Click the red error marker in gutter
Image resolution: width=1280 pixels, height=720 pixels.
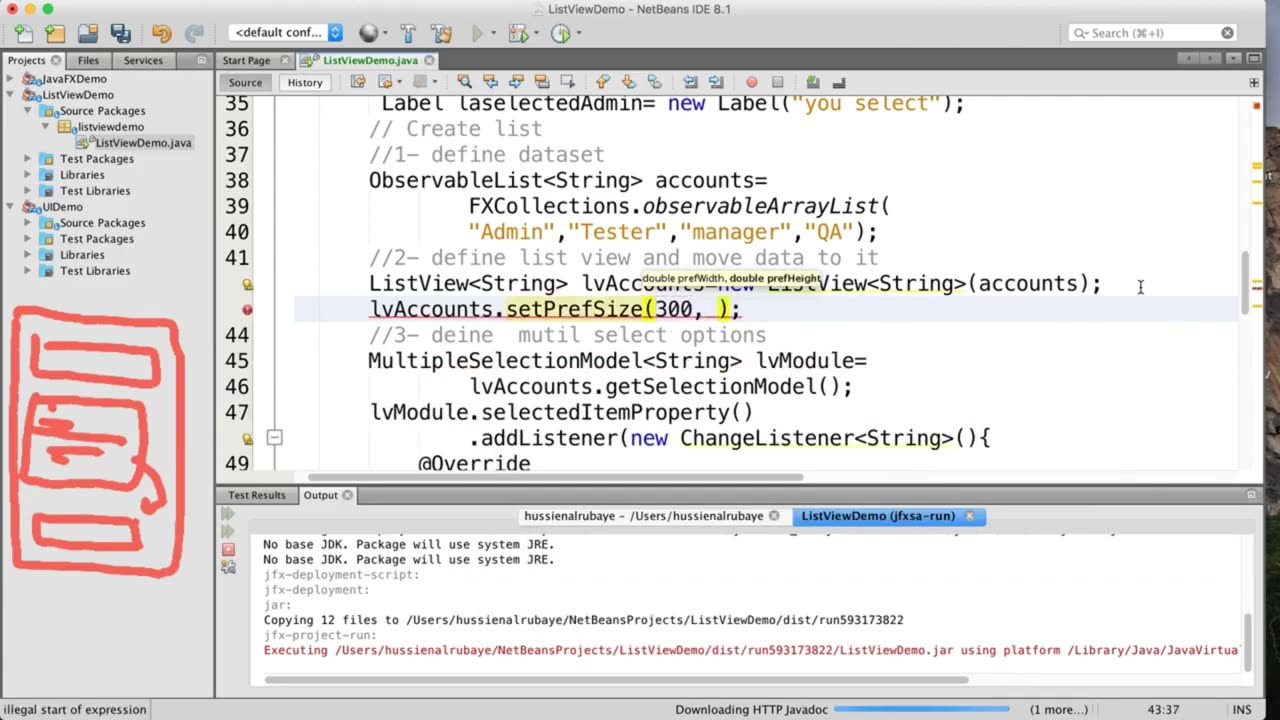coord(247,310)
